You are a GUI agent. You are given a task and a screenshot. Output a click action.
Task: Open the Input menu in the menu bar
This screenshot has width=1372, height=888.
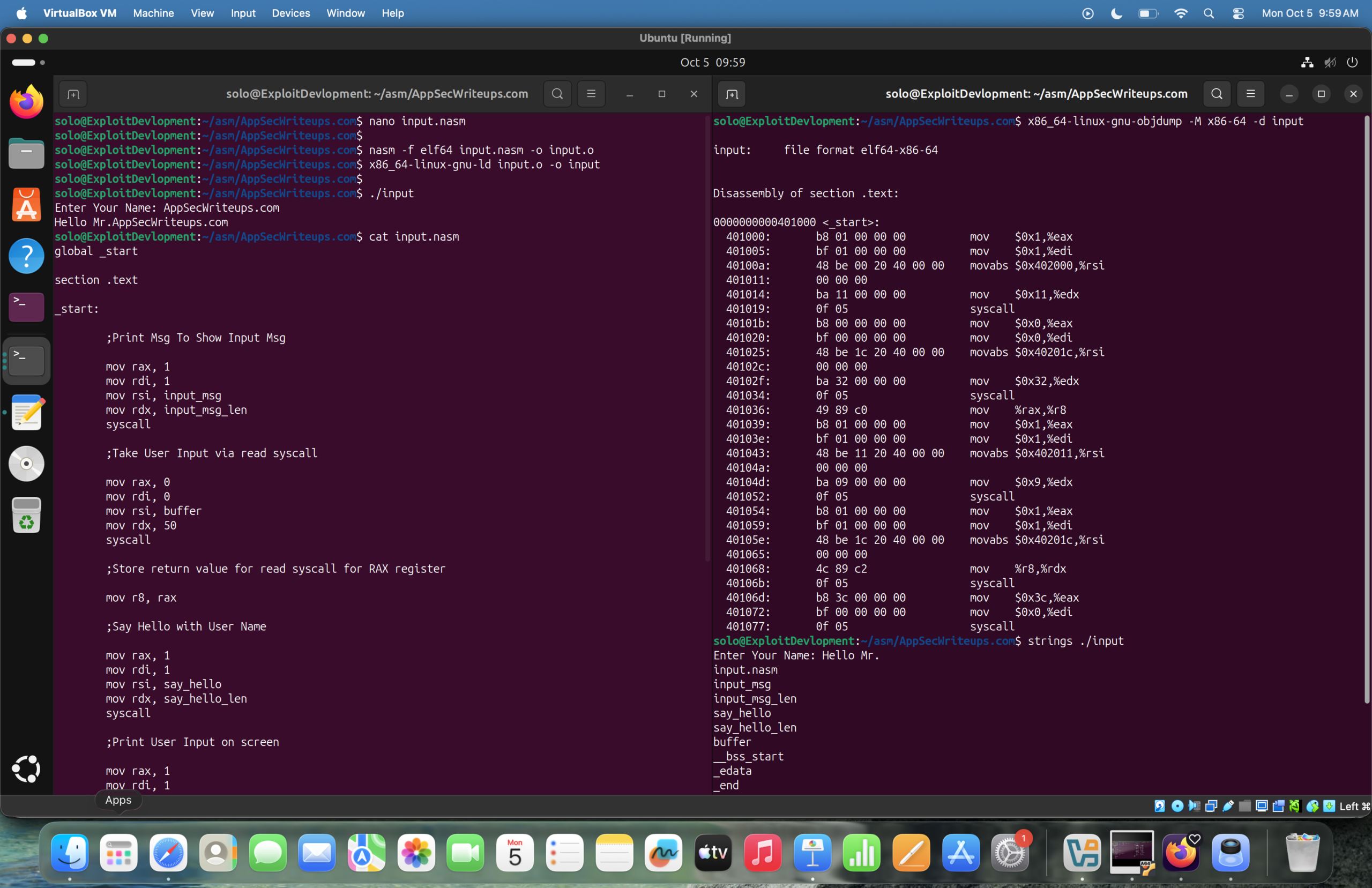pyautogui.click(x=243, y=13)
